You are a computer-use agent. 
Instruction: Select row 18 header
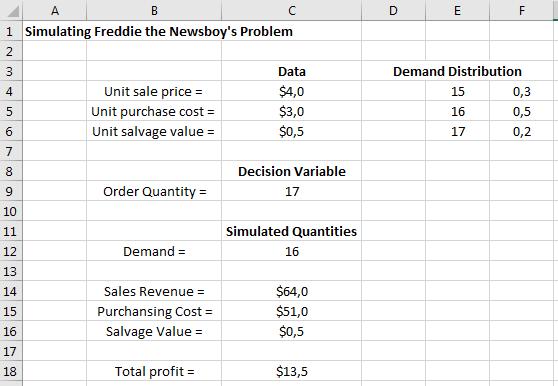11,371
